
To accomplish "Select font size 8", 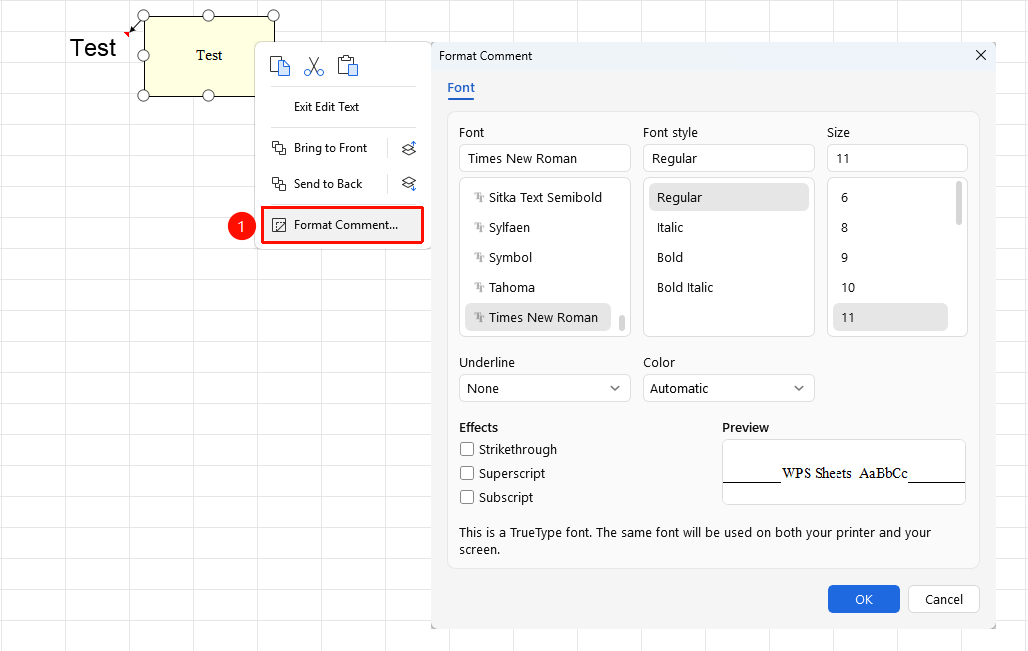I will click(890, 227).
